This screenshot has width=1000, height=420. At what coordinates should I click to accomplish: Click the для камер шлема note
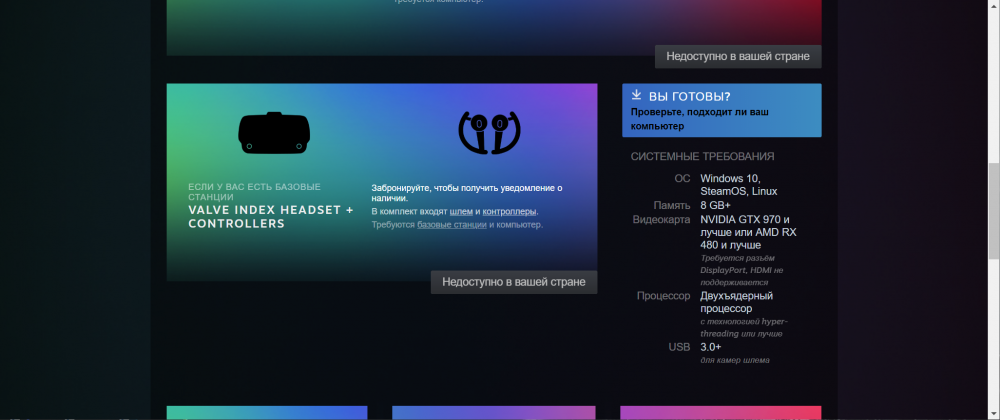pos(735,360)
